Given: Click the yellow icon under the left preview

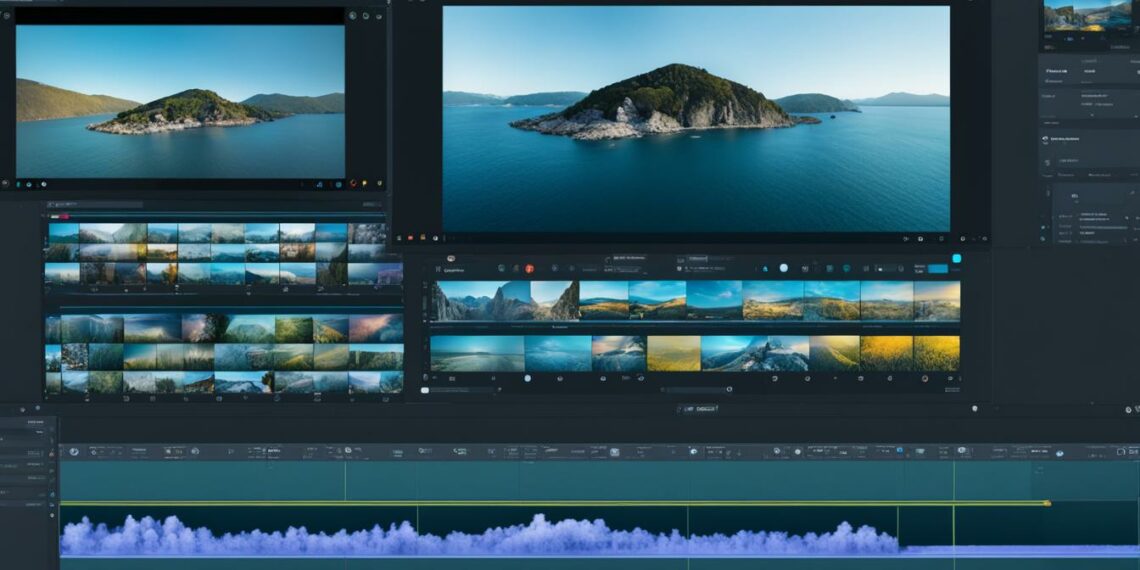Looking at the screenshot, I should [x=364, y=184].
